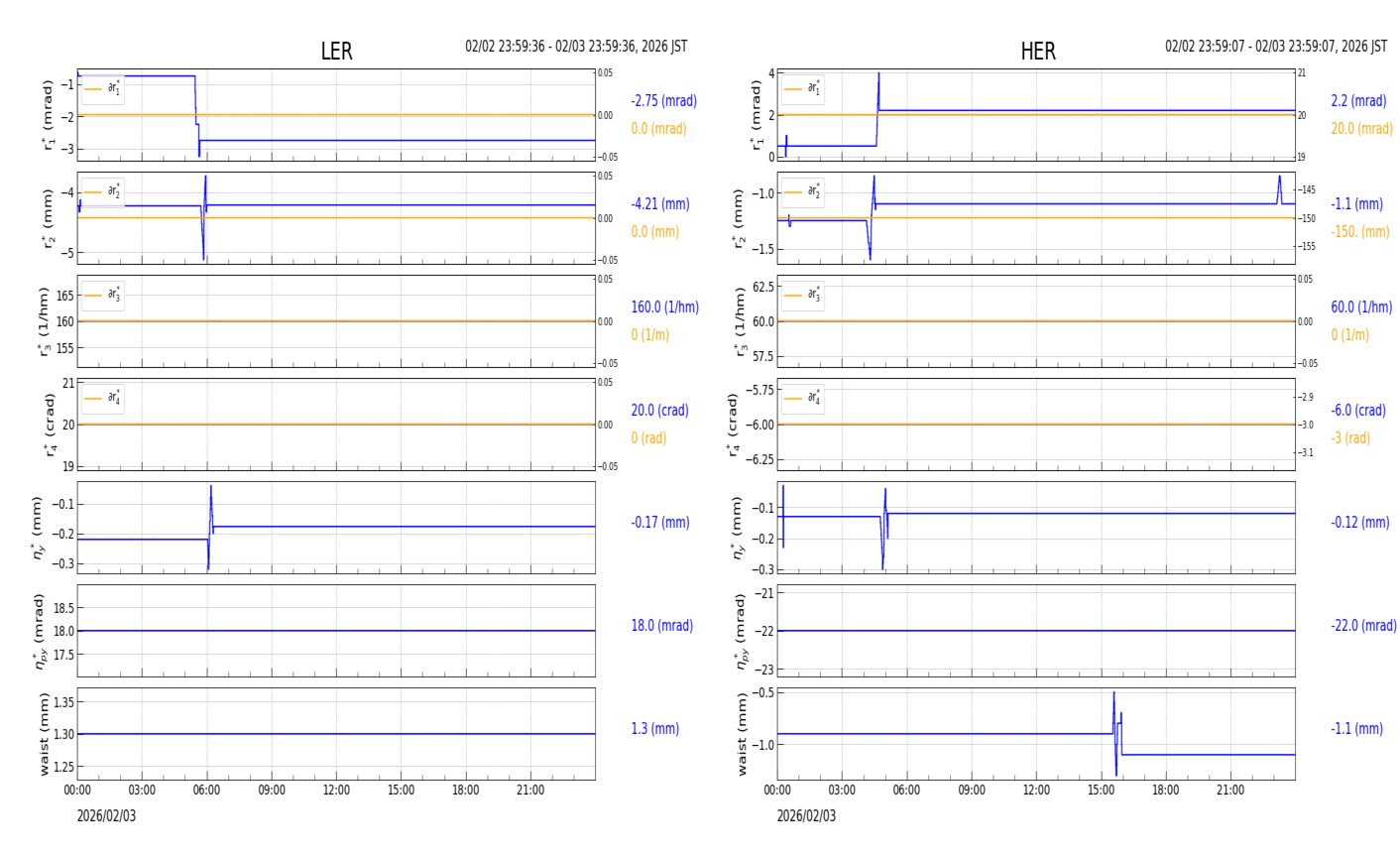Image resolution: width=1400 pixels, height=857 pixels.
Task: Select the HER time range ending 23:59:07
Action: pyautogui.click(x=1276, y=47)
